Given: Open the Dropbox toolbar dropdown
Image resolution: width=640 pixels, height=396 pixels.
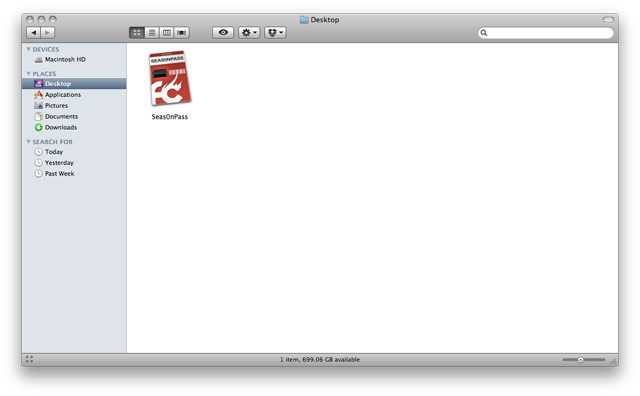Looking at the screenshot, I should 275,33.
